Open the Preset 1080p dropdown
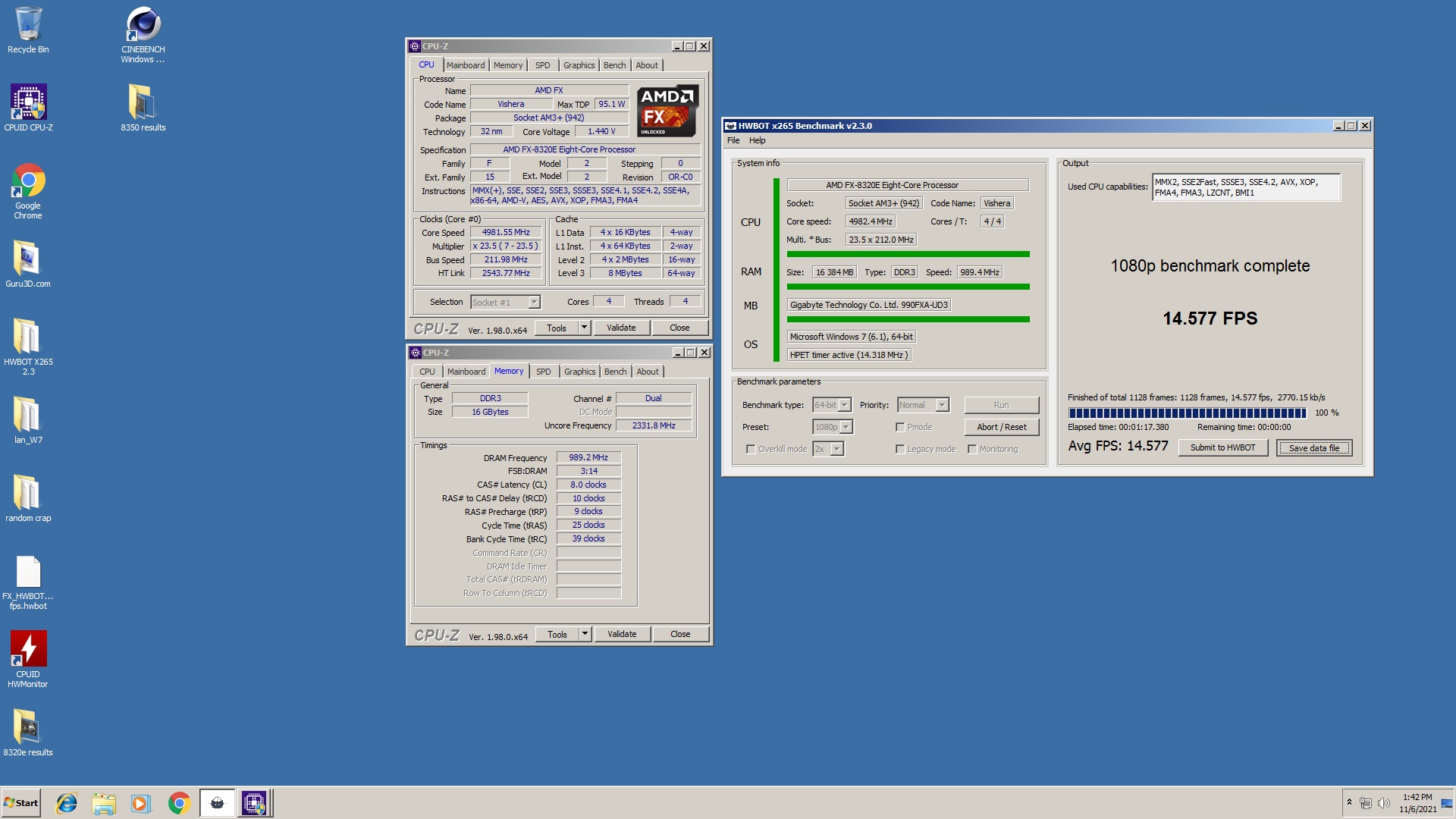 [x=833, y=427]
